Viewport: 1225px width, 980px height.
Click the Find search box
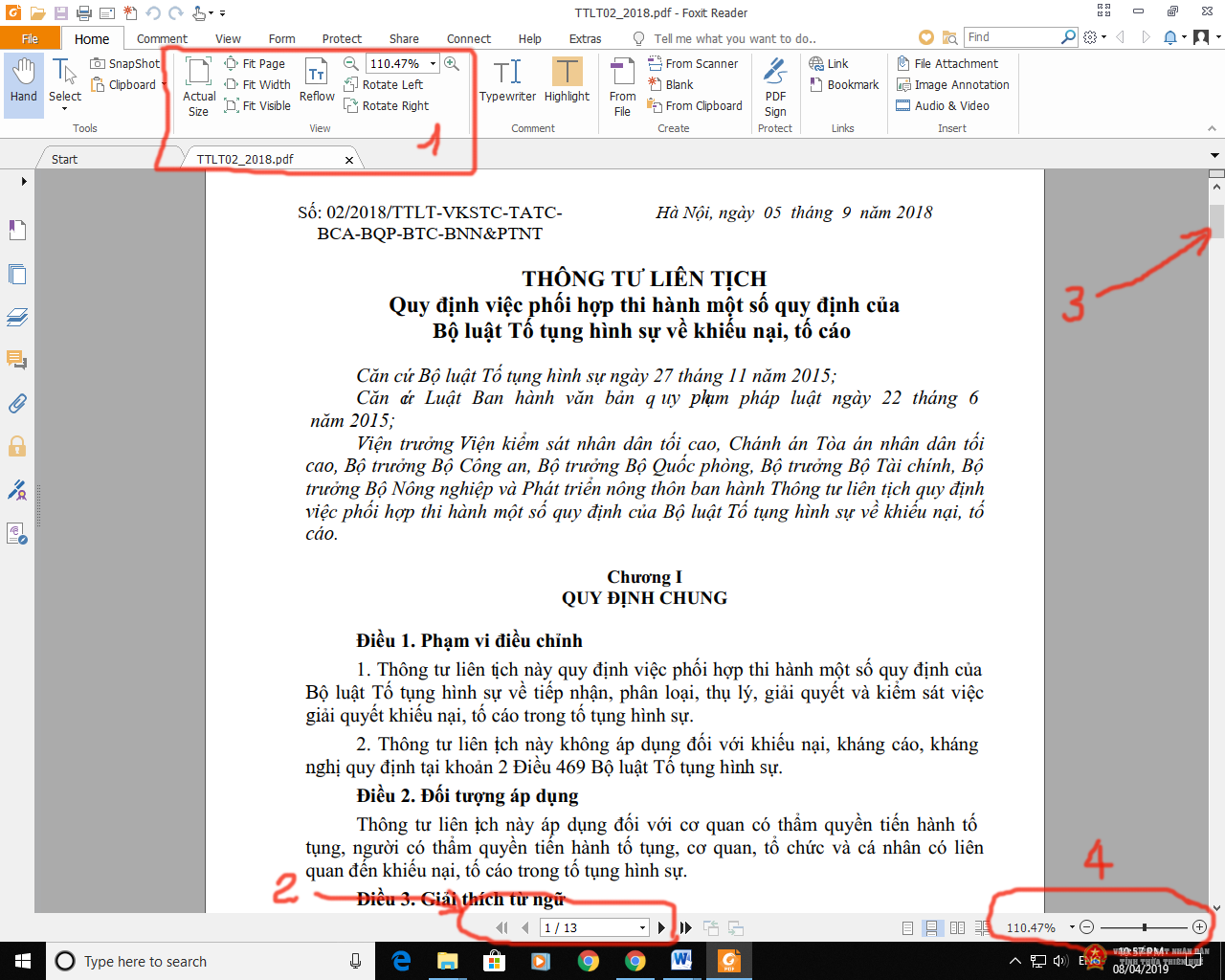pyautogui.click(x=1013, y=36)
